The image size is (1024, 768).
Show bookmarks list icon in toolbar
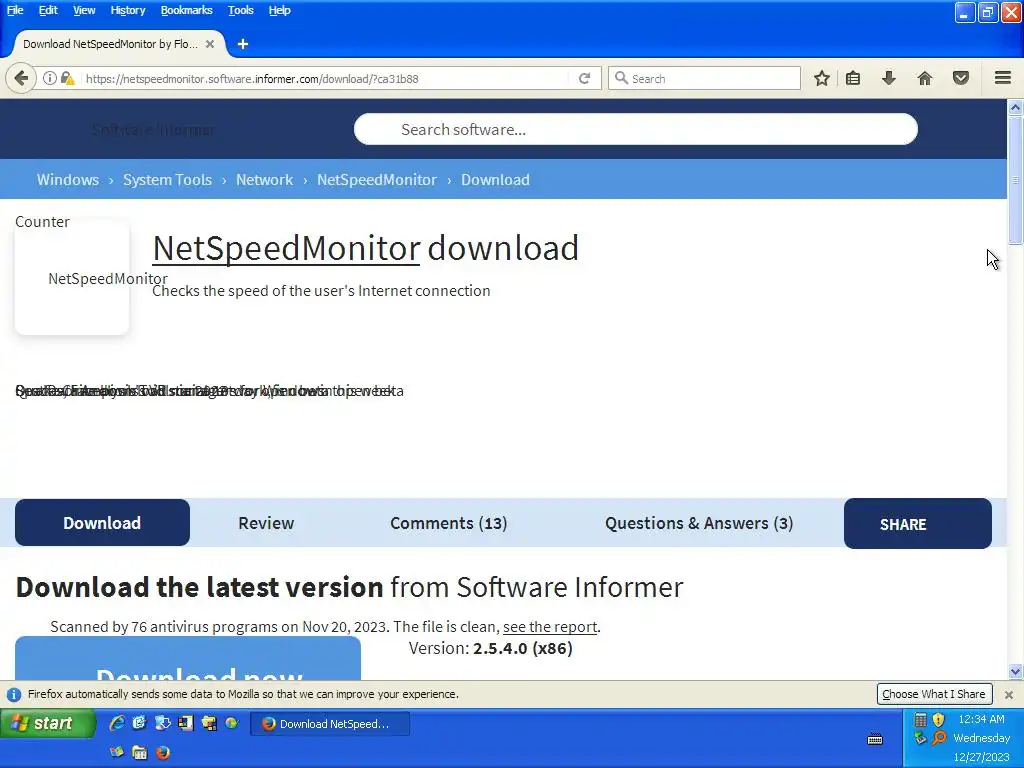853,78
